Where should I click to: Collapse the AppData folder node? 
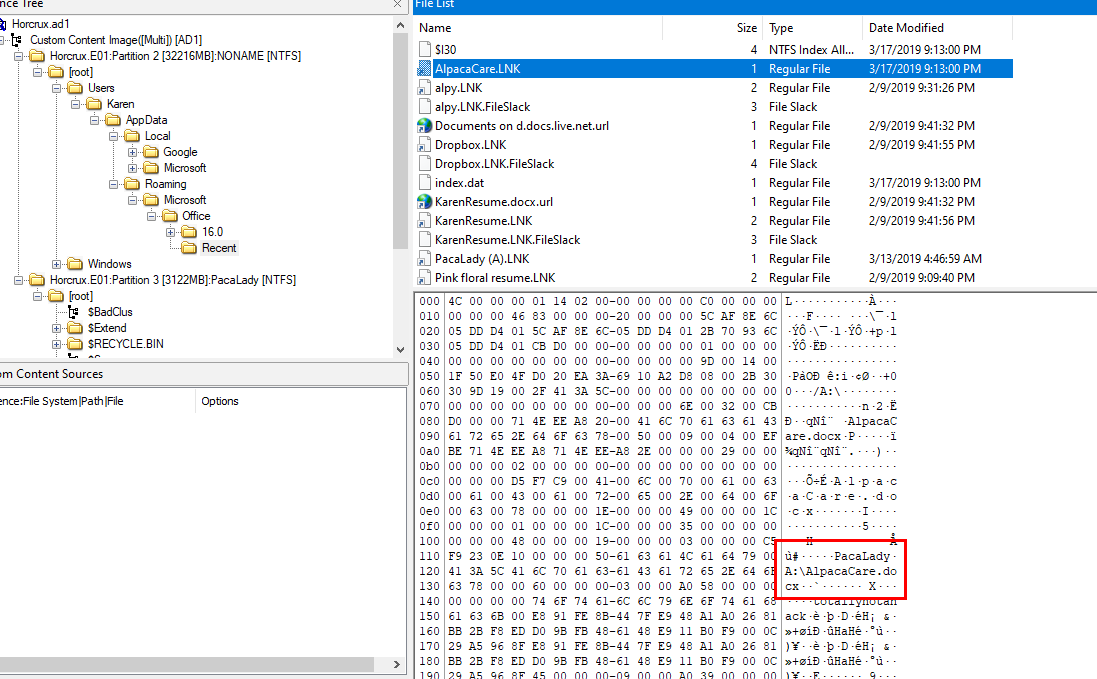point(94,120)
